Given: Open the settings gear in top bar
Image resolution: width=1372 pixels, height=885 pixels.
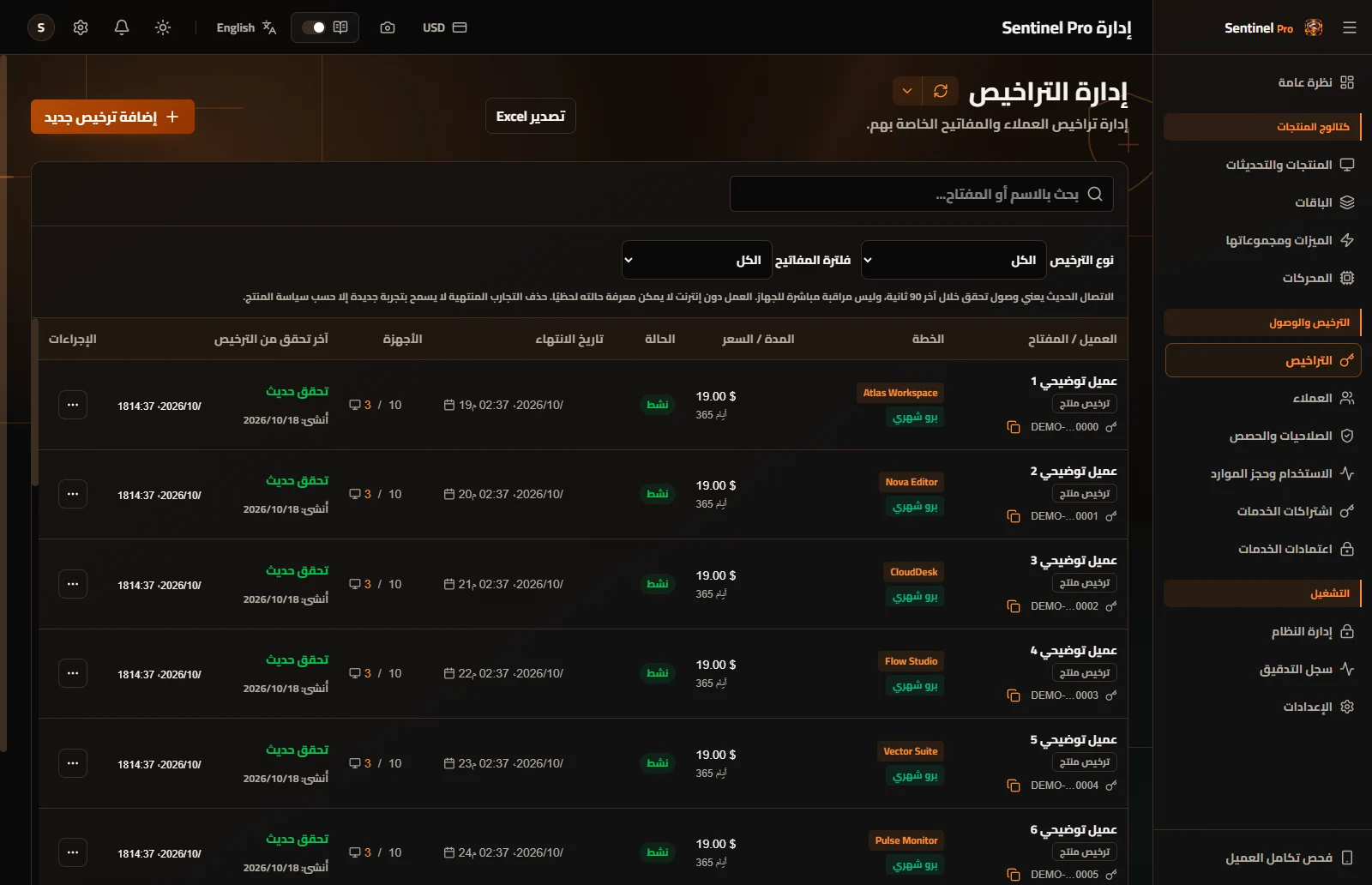Looking at the screenshot, I should click(x=81, y=27).
